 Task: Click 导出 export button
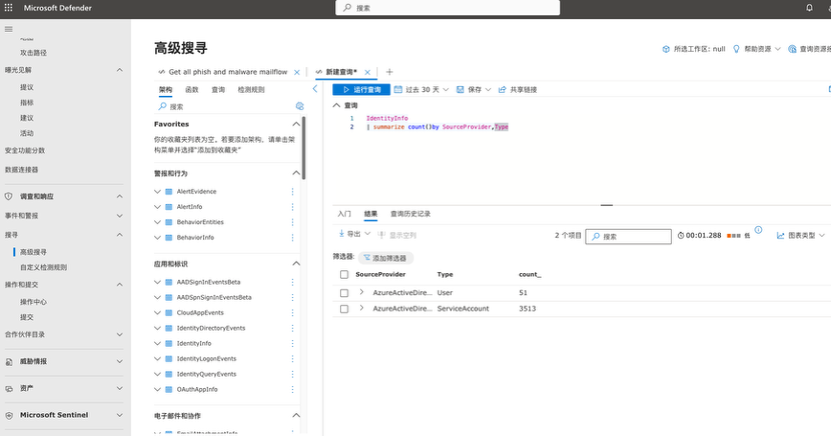pyautogui.click(x=354, y=234)
